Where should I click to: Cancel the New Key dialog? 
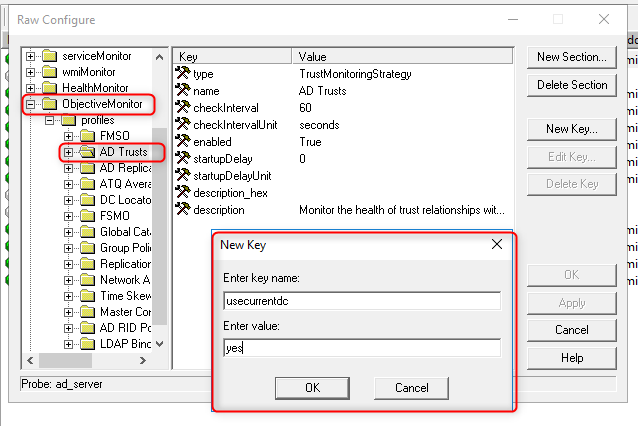pyautogui.click(x=411, y=387)
